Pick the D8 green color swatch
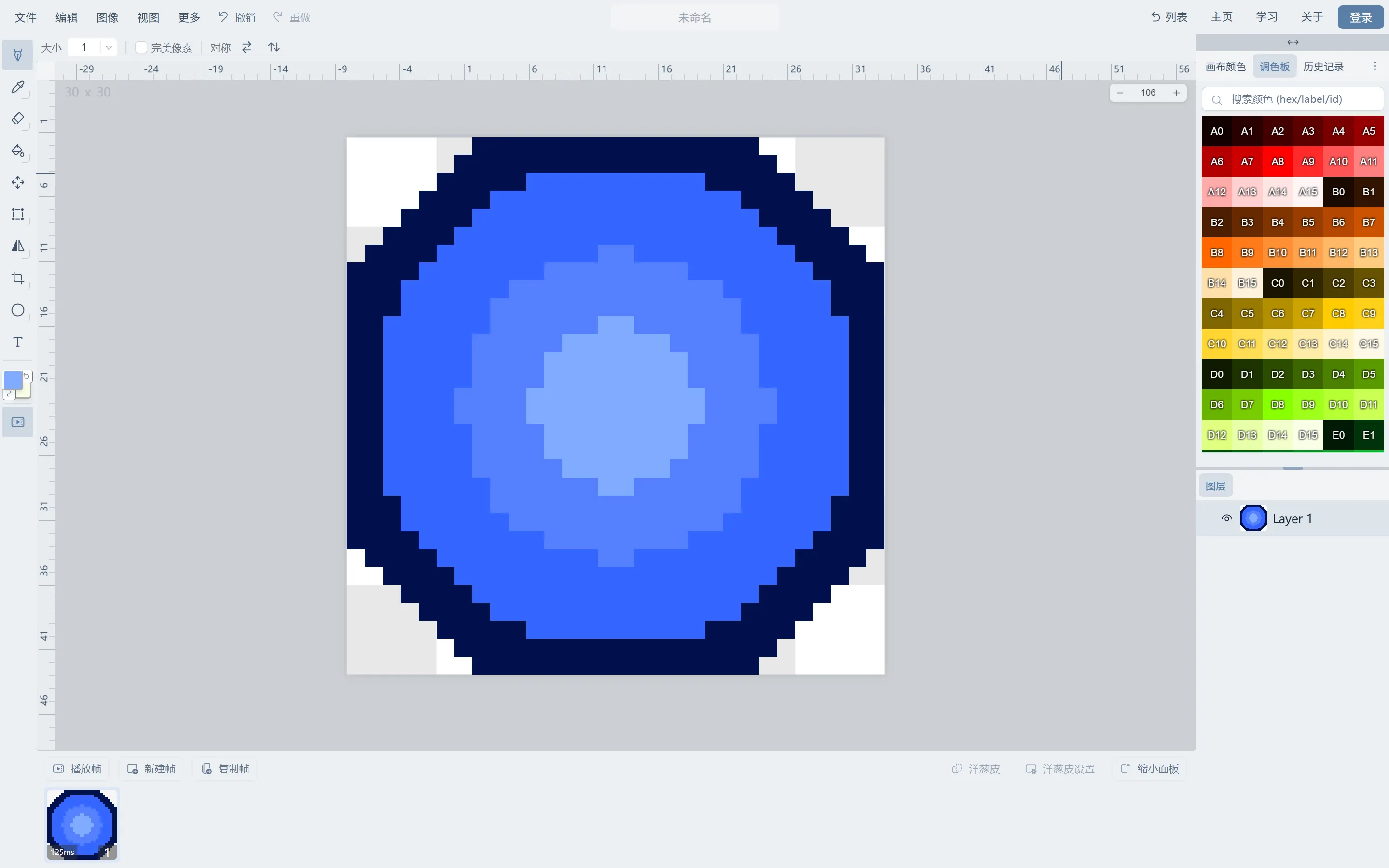 (x=1278, y=405)
